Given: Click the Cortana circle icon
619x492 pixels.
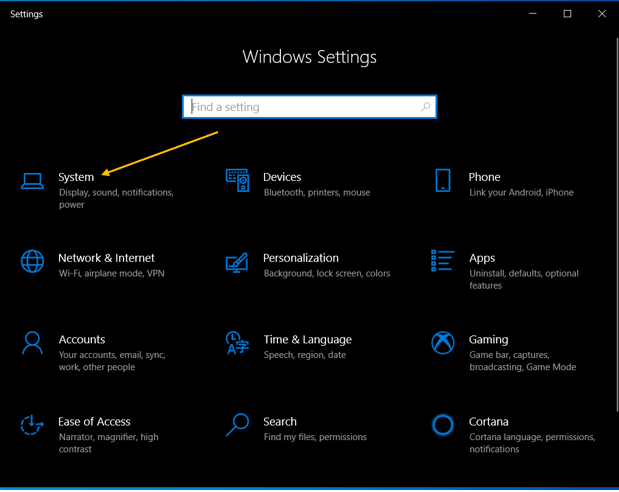Looking at the screenshot, I should pos(443,425).
